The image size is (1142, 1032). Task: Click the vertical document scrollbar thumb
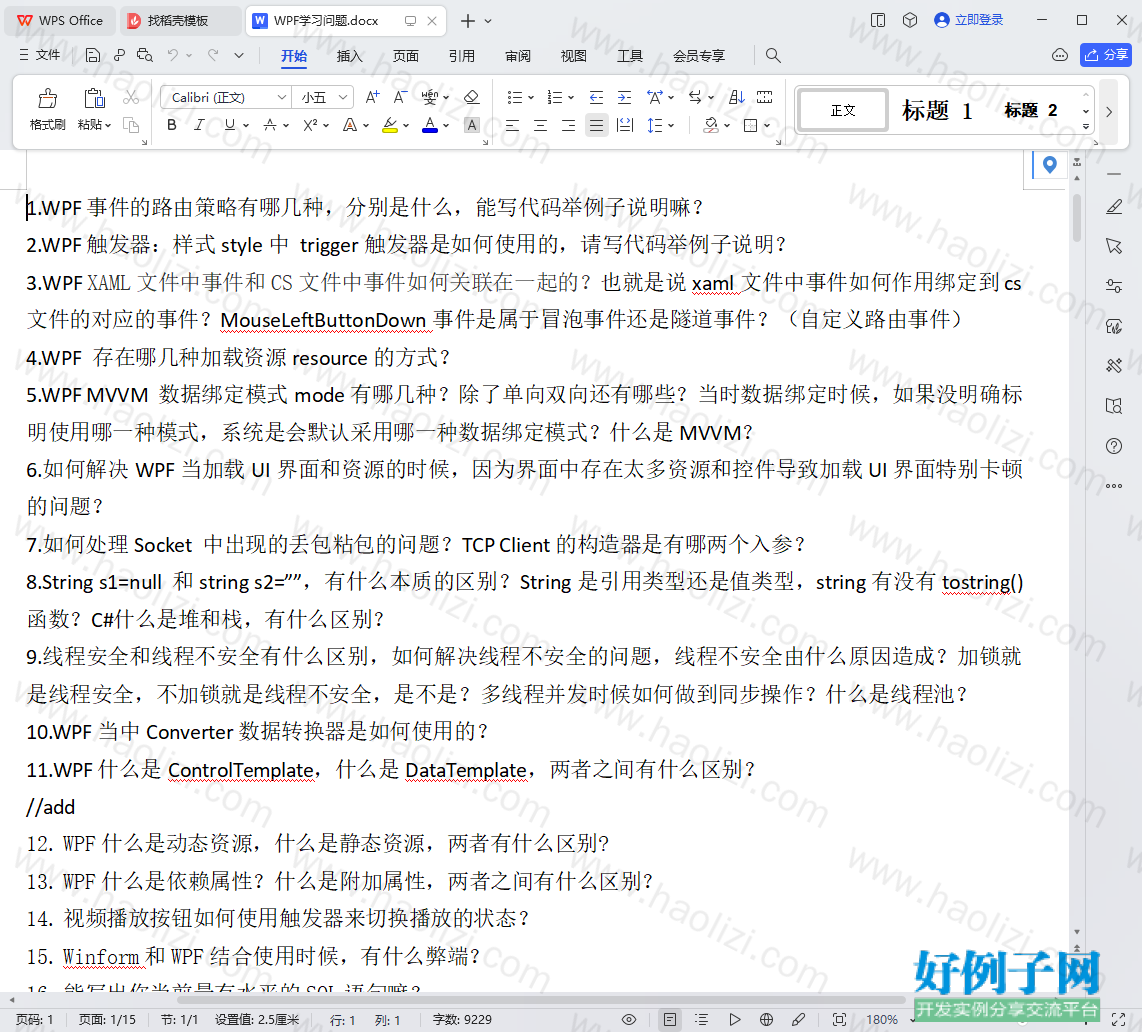(1076, 217)
